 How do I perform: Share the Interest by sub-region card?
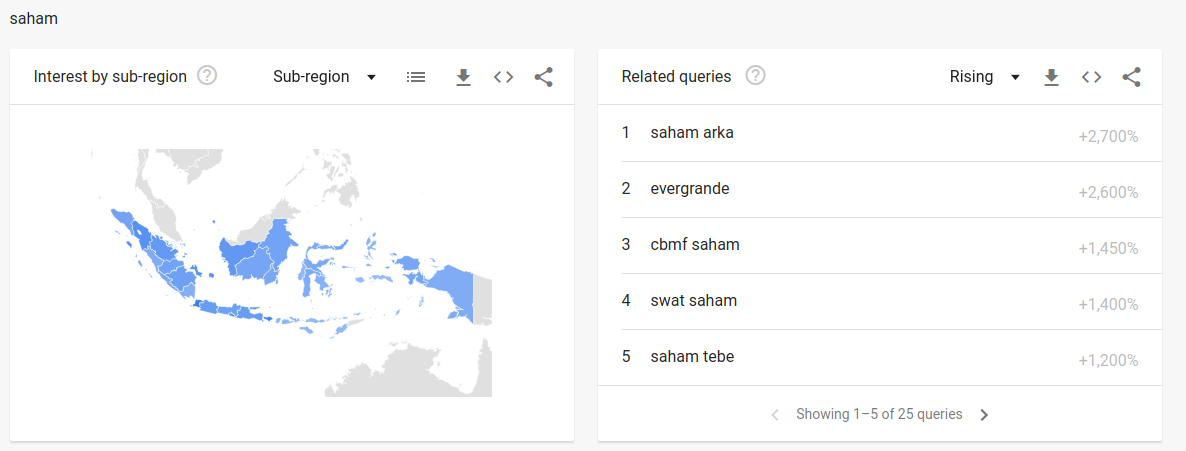tap(543, 77)
